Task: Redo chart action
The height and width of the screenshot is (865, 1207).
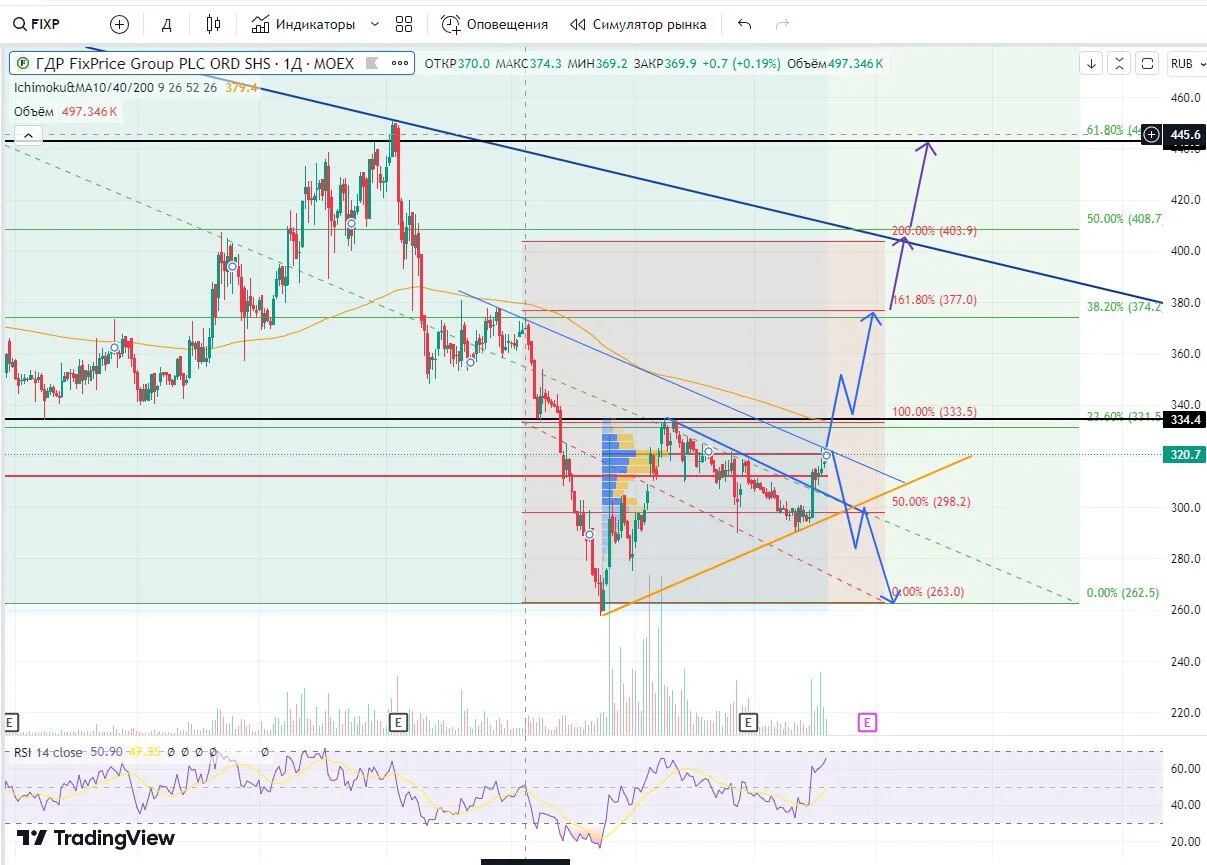Action: pos(782,24)
